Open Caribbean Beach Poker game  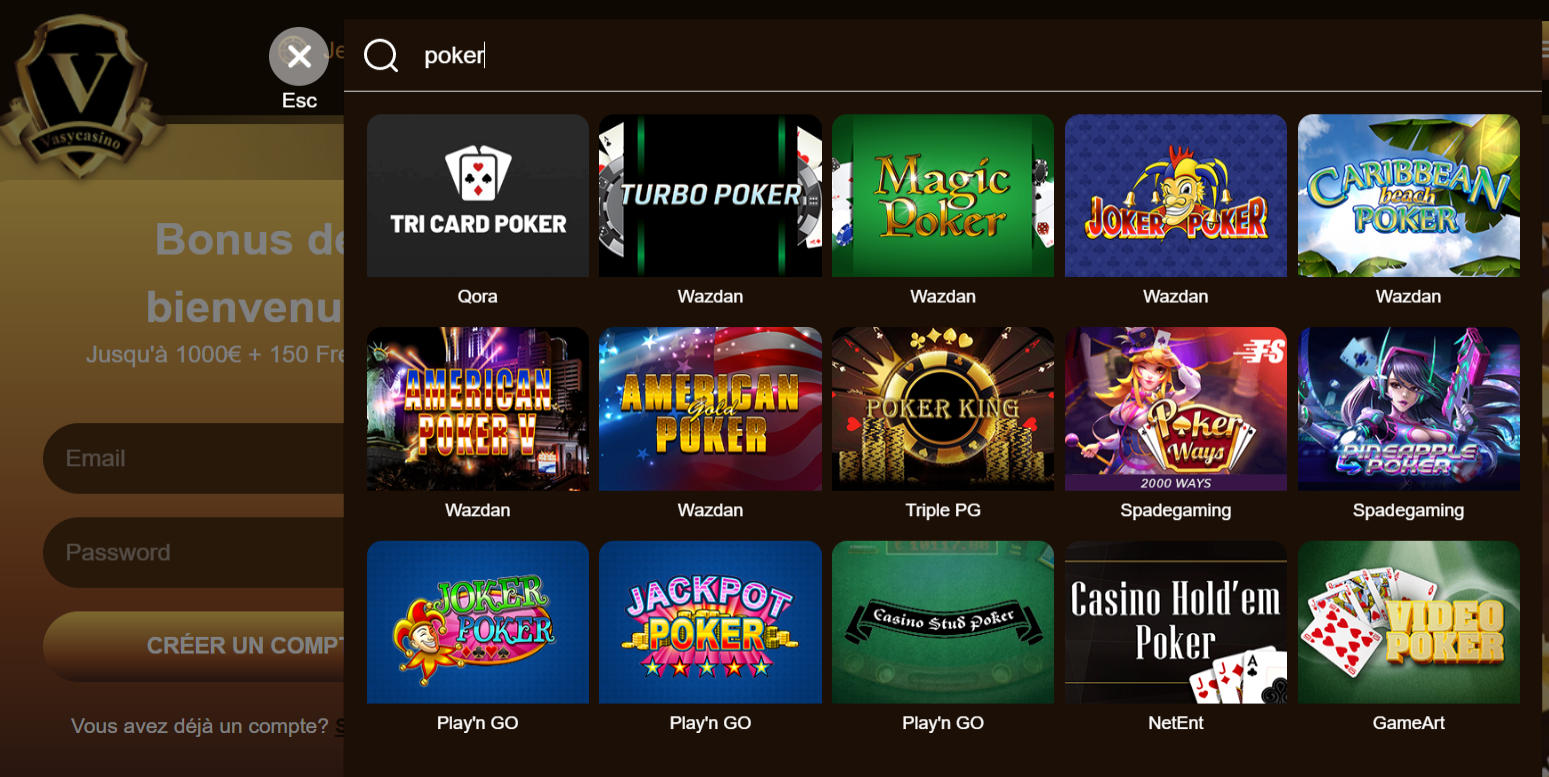1409,196
